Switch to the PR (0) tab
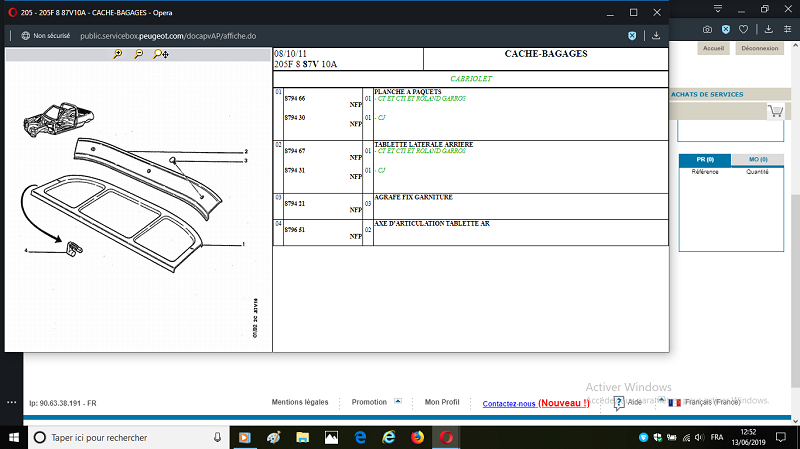The image size is (800, 449). [705, 160]
